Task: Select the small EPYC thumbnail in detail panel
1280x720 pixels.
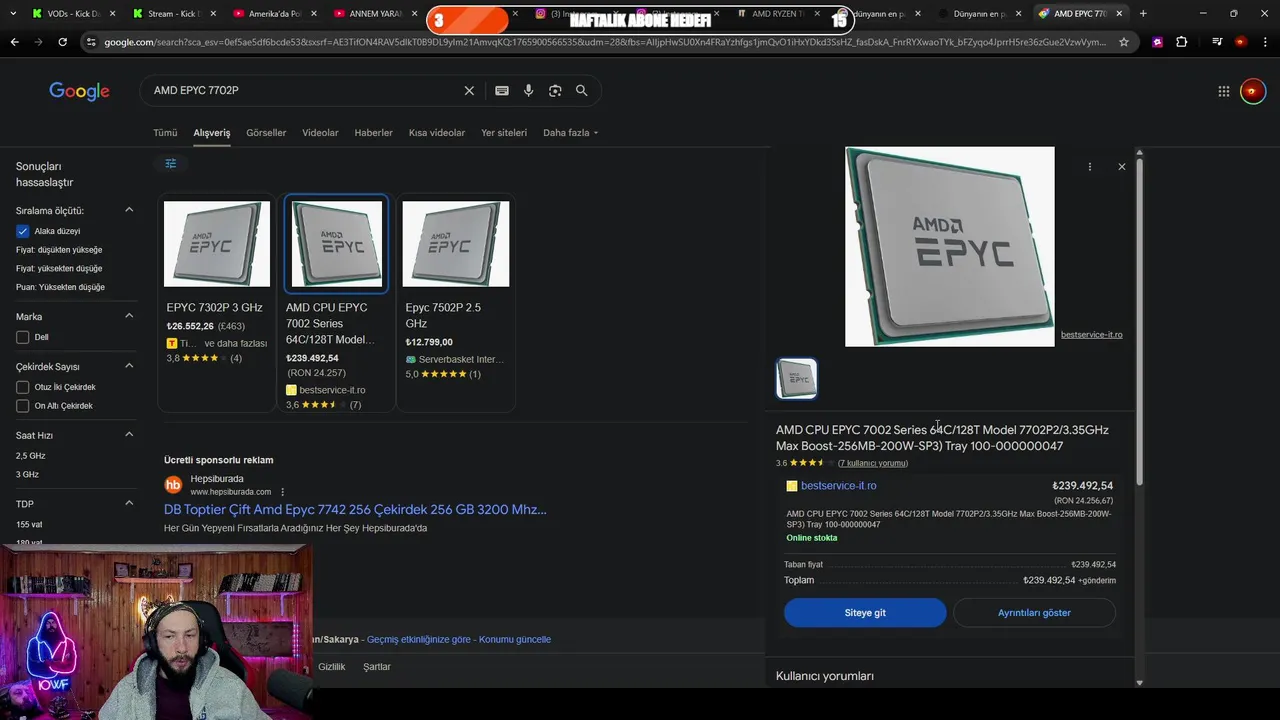Action: click(797, 379)
